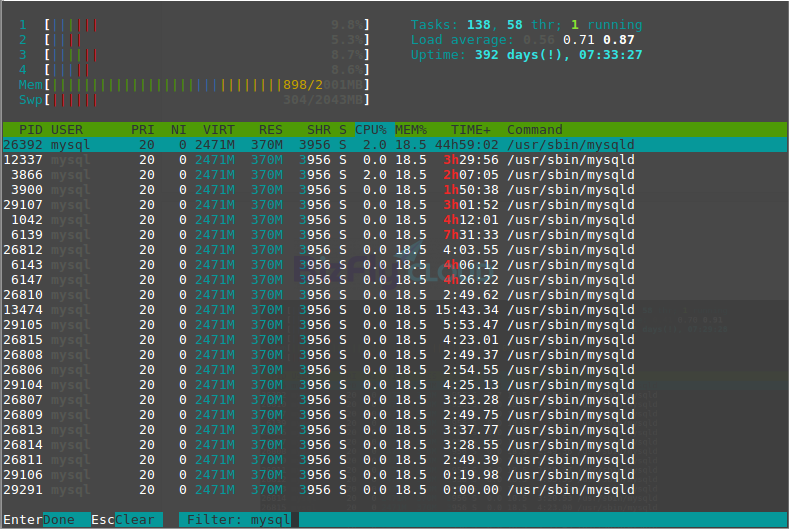
Task: Select process row with PID 1042
Action: tap(394, 220)
